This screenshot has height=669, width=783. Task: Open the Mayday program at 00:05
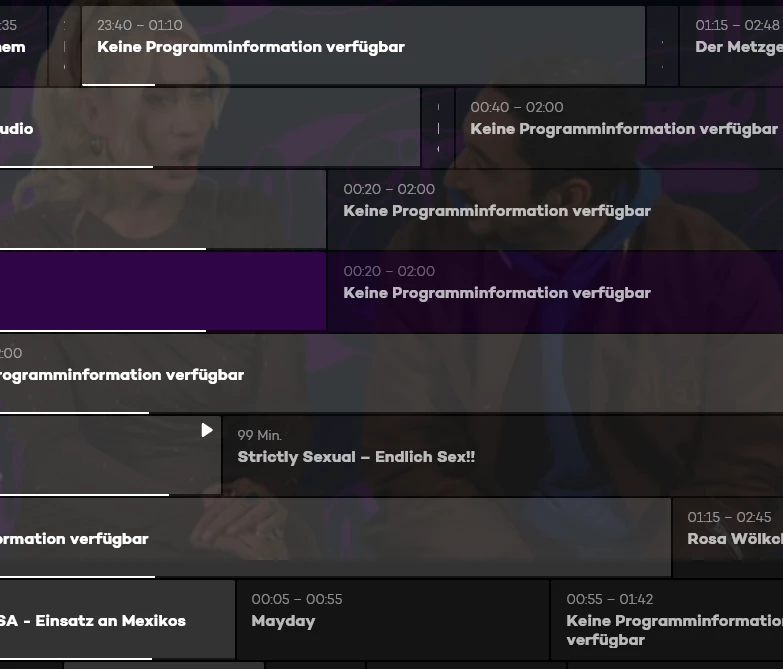[392, 619]
